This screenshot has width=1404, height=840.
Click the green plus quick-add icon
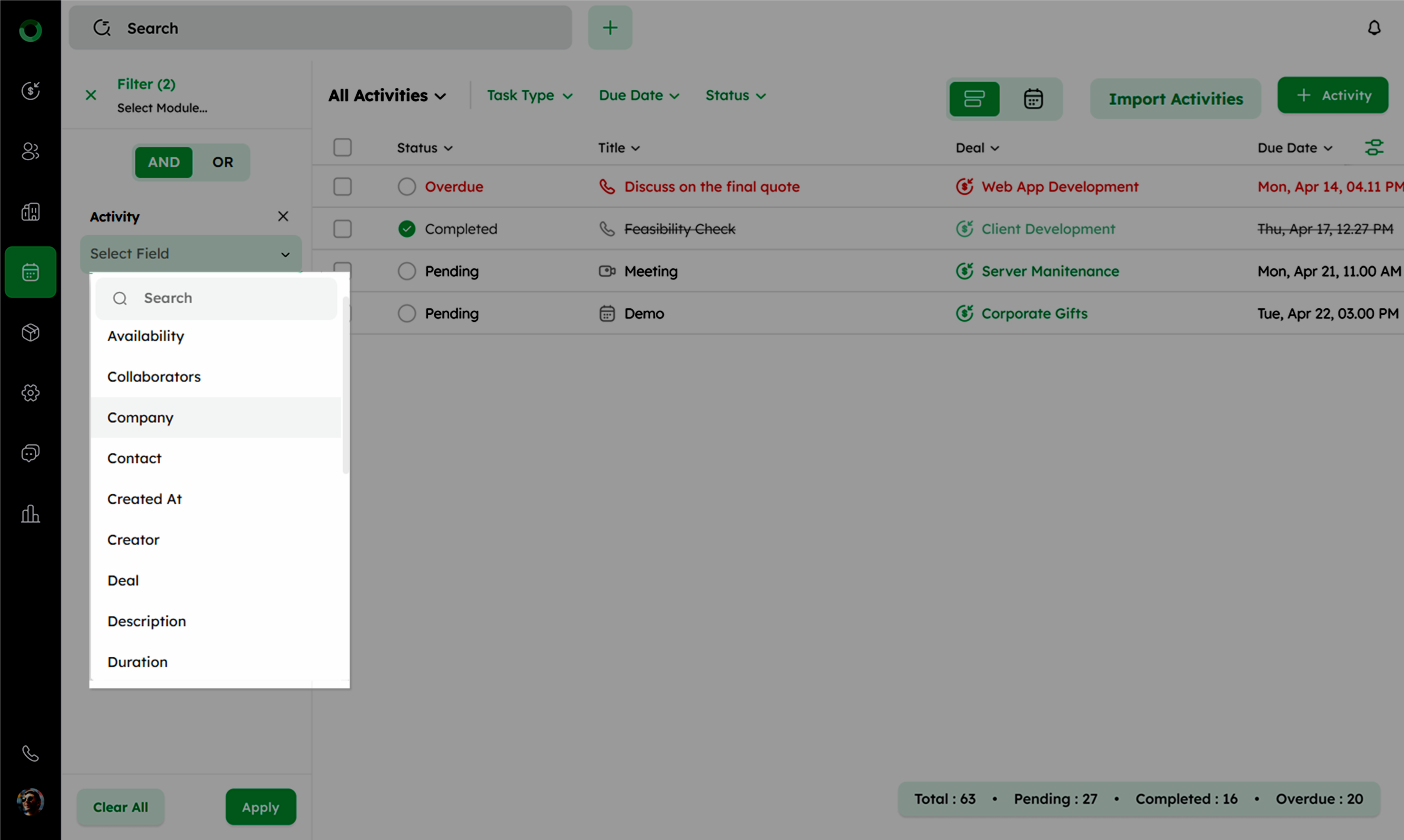610,28
